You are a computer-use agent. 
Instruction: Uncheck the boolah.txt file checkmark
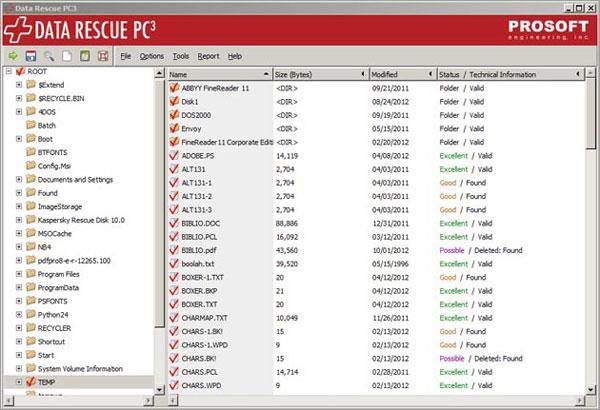(174, 263)
